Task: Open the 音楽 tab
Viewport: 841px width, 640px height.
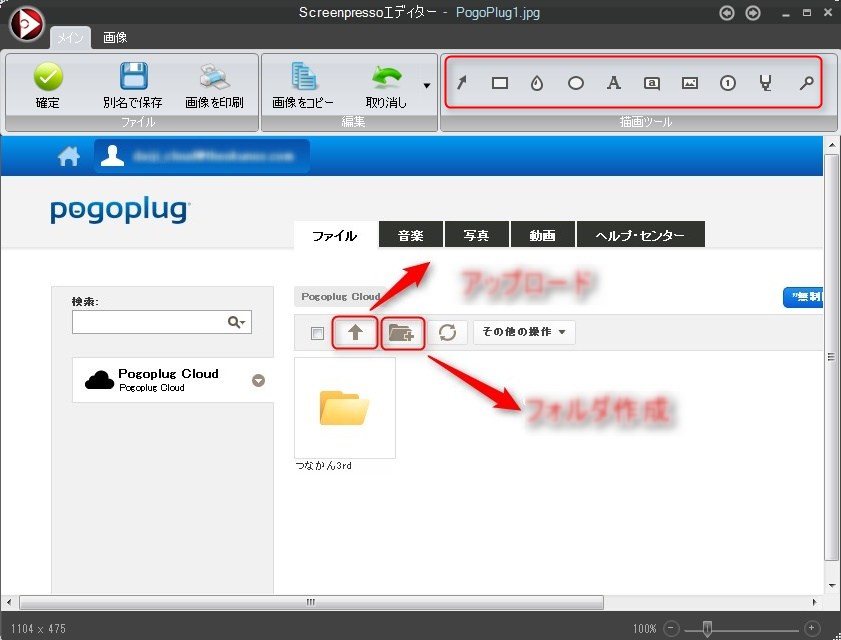Action: 411,235
